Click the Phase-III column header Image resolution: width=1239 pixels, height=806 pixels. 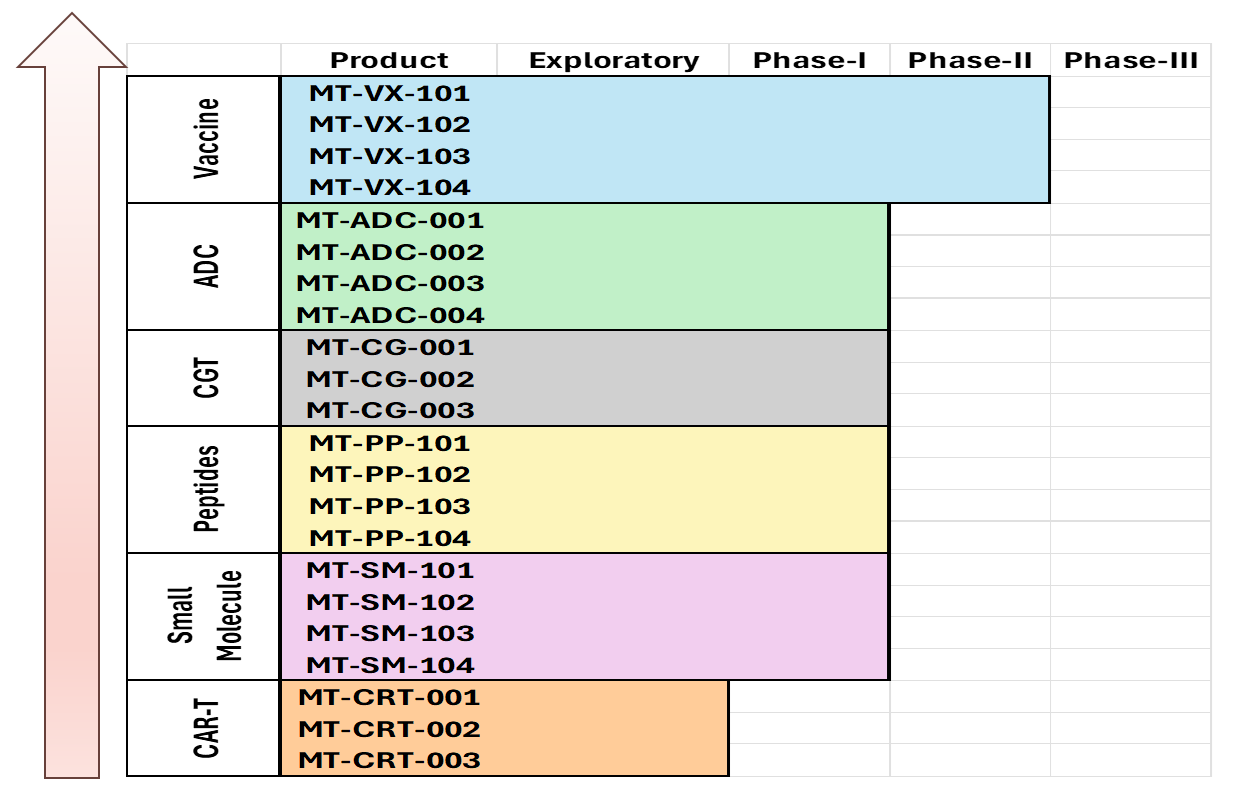pos(1130,60)
